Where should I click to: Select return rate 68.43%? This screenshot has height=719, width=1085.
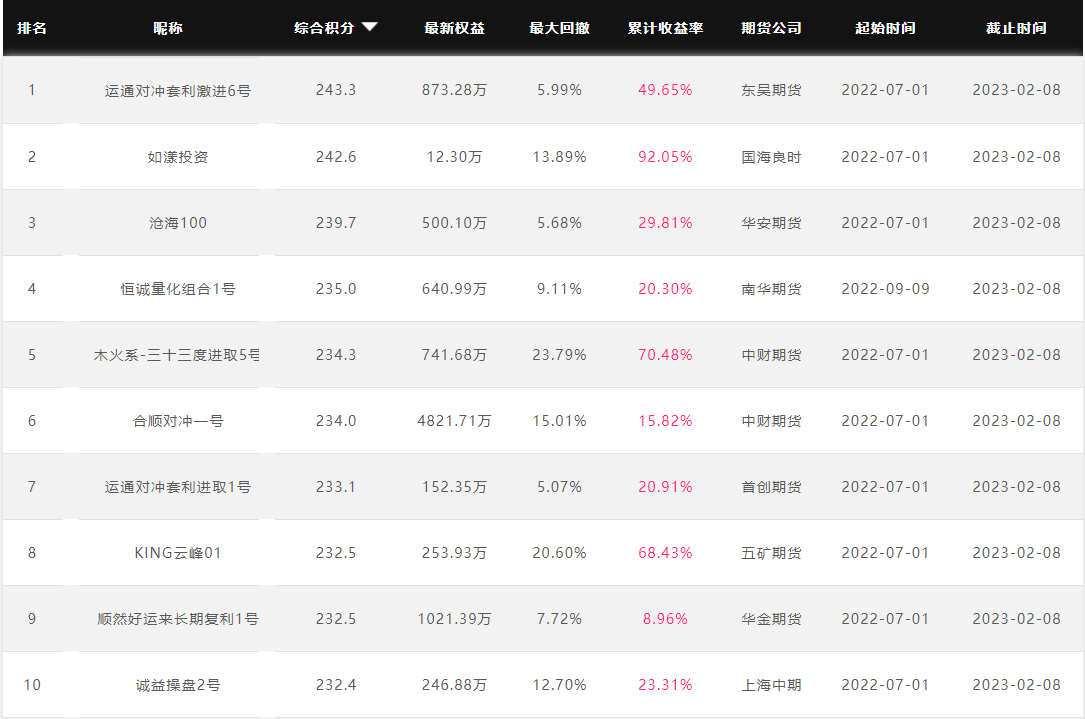point(665,553)
